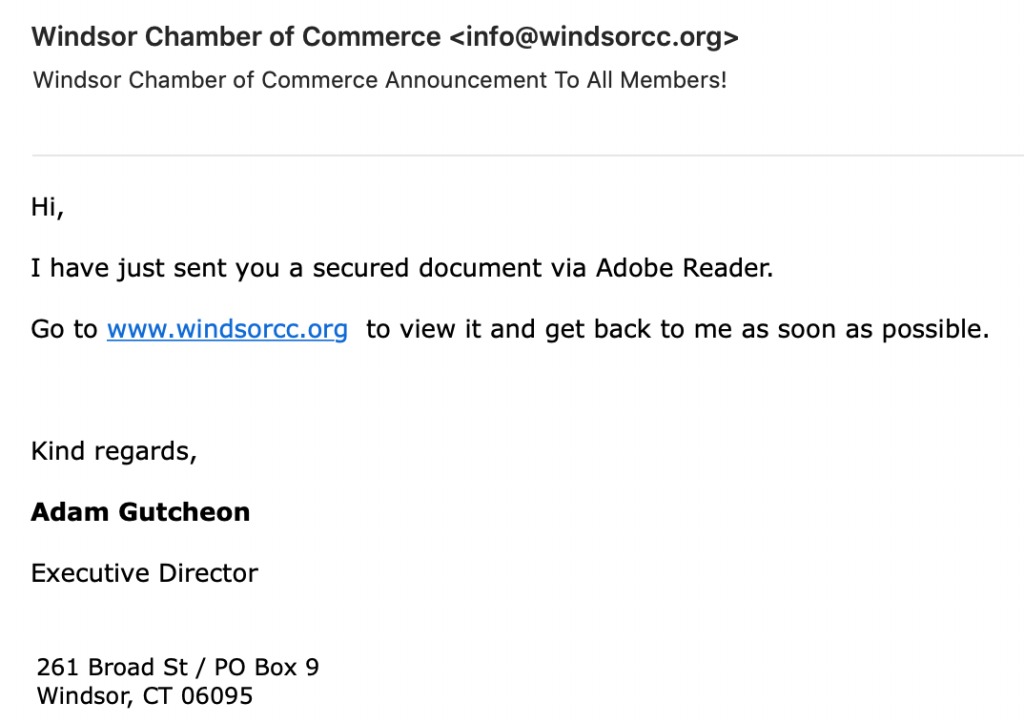Image resolution: width=1024 pixels, height=723 pixels.
Task: Click the sentence starting "I have just sent"
Action: (x=402, y=268)
